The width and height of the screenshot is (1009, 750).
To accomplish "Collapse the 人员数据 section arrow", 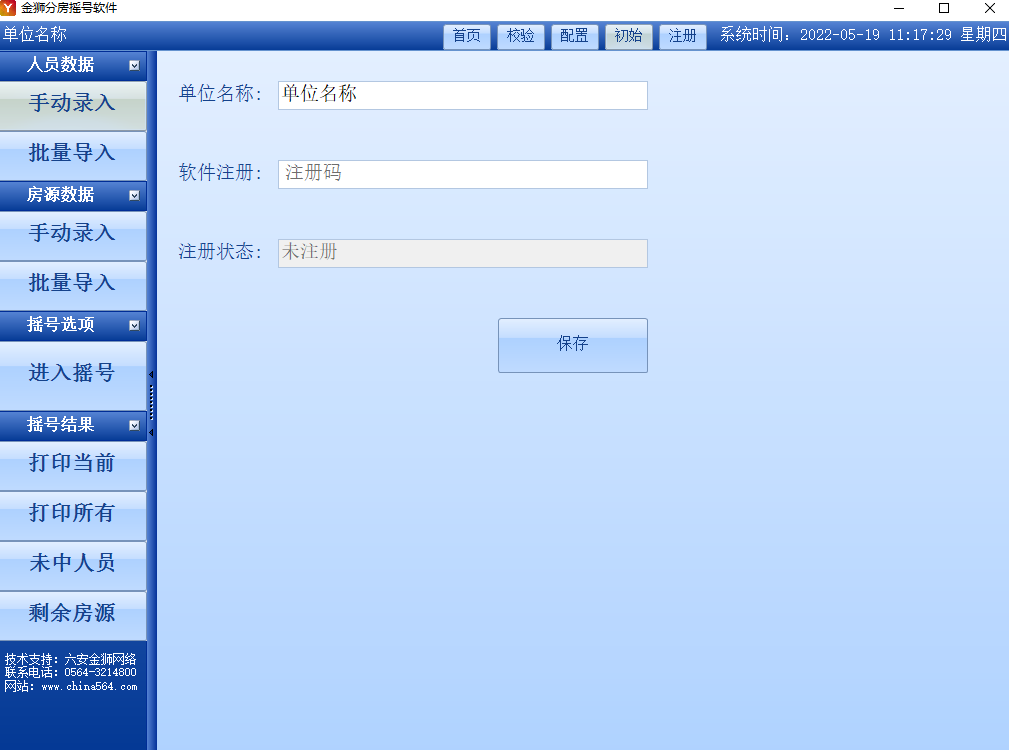I will 134,66.
